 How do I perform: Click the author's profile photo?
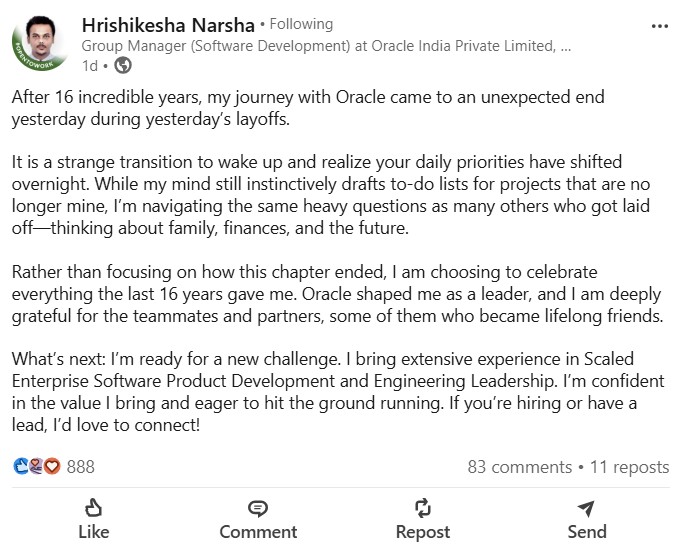point(40,44)
